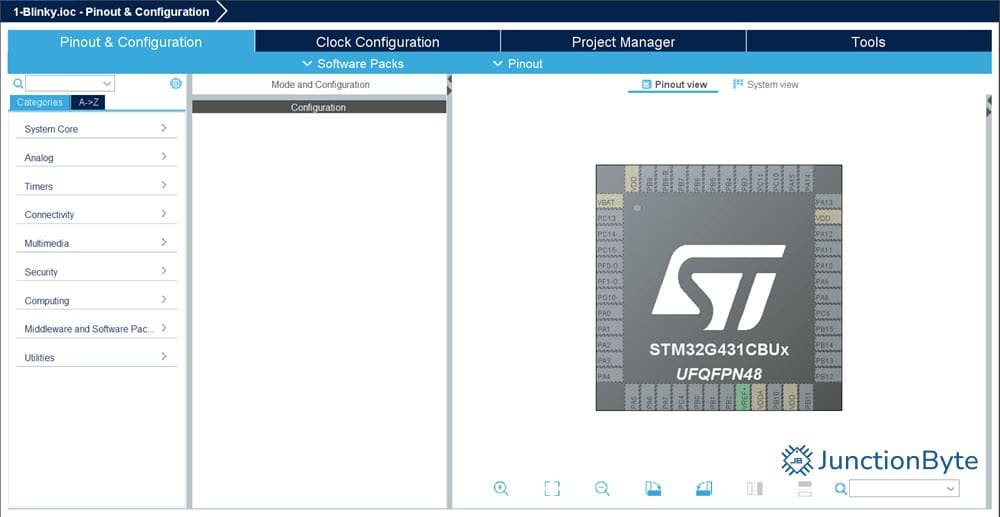The height and width of the screenshot is (517, 1000).
Task: Open the gear settings for categories list
Action: (x=176, y=83)
